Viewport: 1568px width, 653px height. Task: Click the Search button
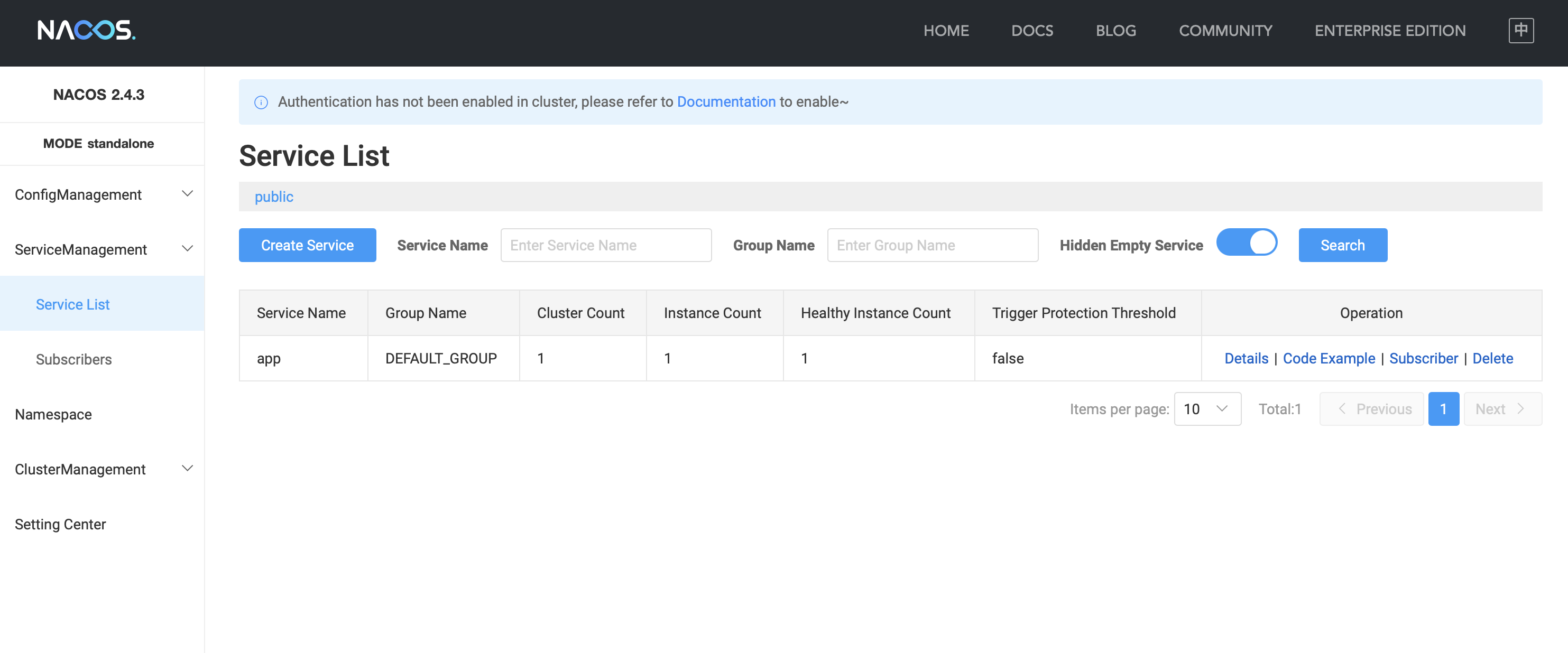click(1343, 245)
